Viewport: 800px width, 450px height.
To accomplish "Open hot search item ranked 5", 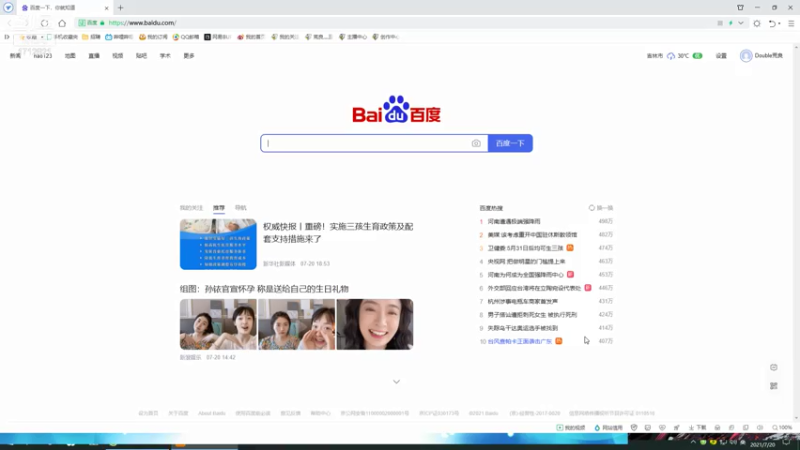I will [526, 274].
